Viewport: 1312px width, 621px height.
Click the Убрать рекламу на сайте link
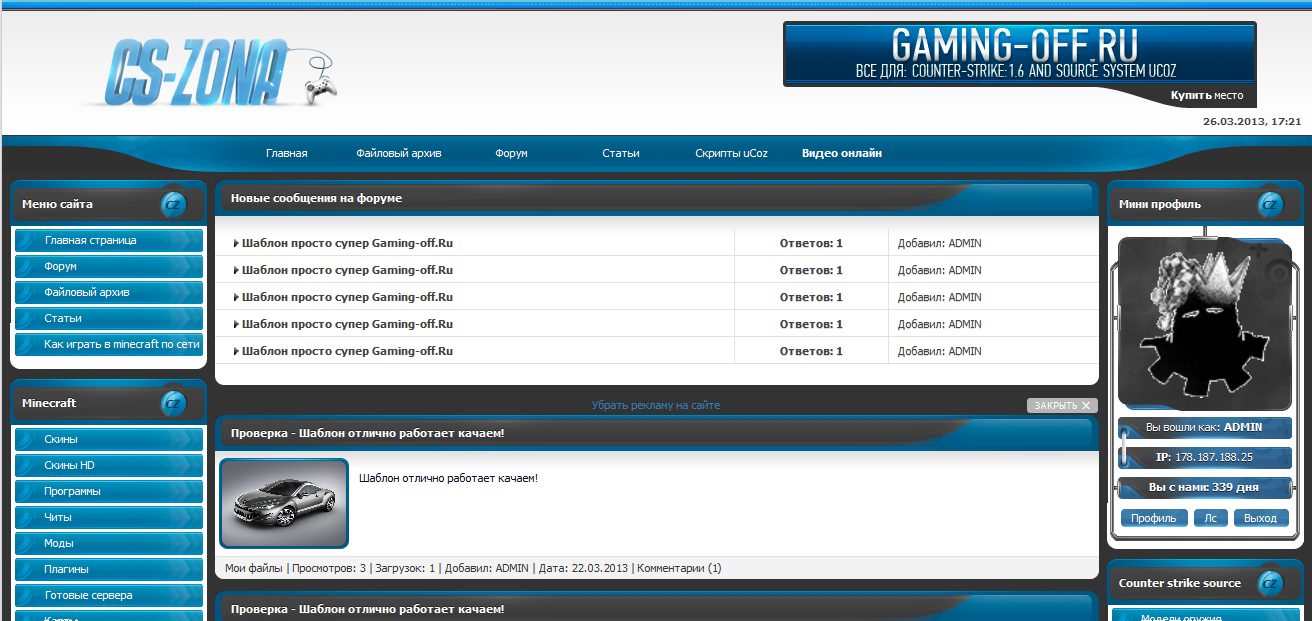click(x=655, y=406)
